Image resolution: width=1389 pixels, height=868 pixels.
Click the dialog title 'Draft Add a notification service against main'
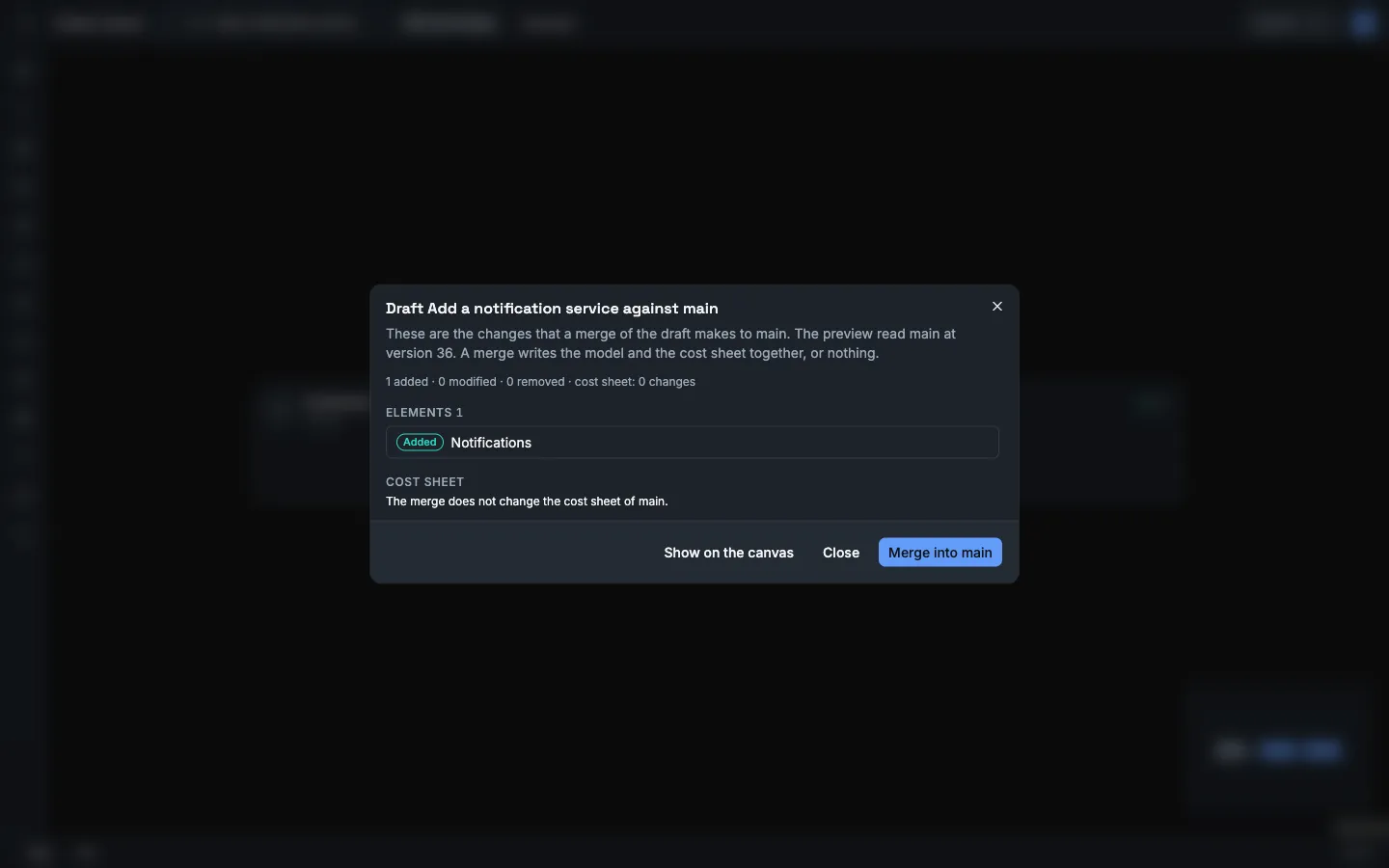pyautogui.click(x=552, y=309)
